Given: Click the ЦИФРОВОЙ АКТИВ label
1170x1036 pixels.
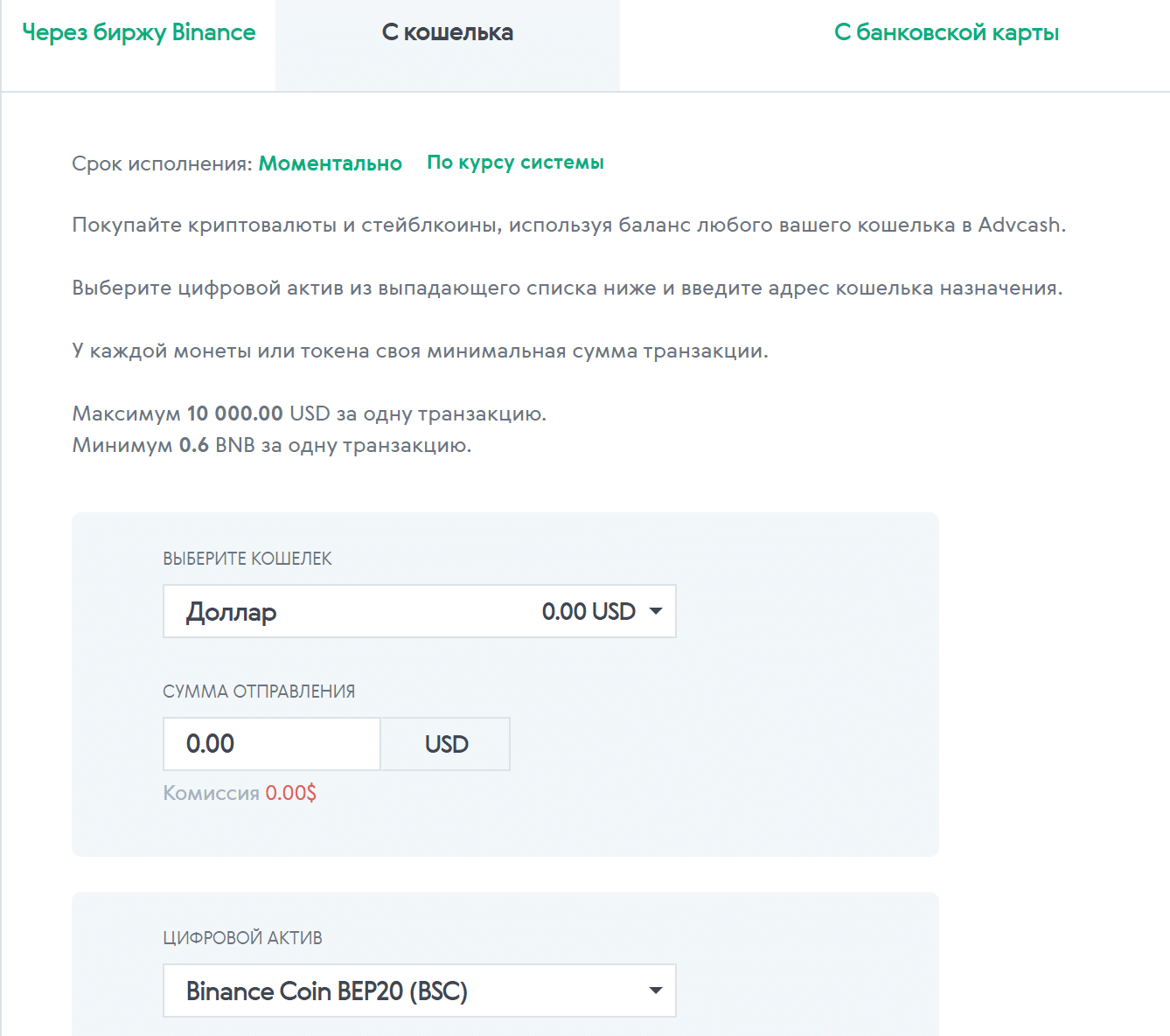Looking at the screenshot, I should (x=242, y=938).
